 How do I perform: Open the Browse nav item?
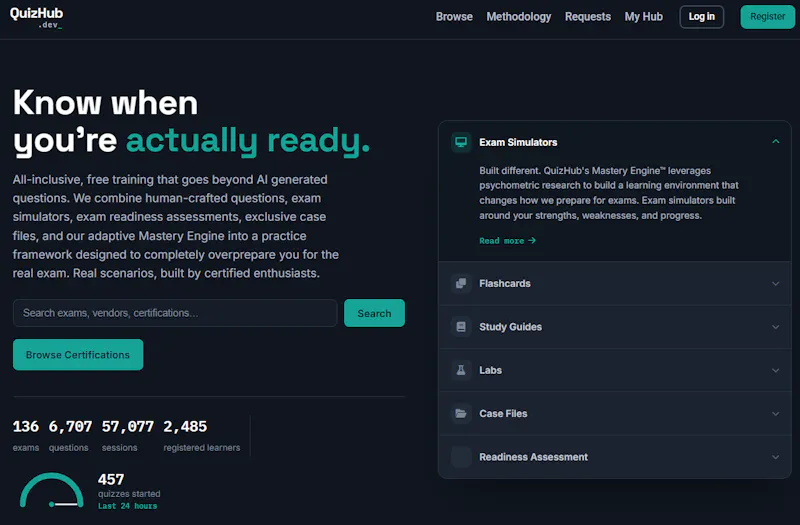point(454,17)
